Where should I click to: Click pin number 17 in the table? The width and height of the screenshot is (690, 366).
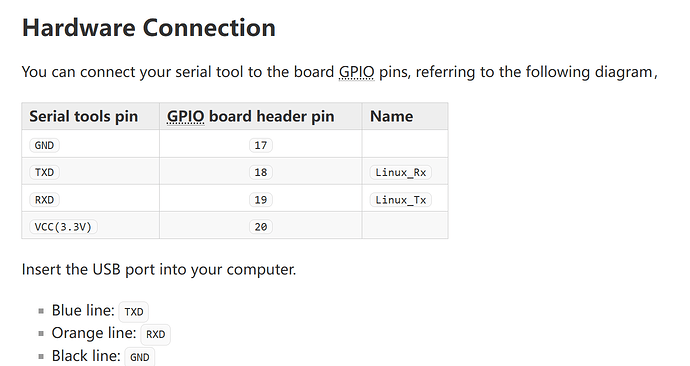[x=261, y=145]
